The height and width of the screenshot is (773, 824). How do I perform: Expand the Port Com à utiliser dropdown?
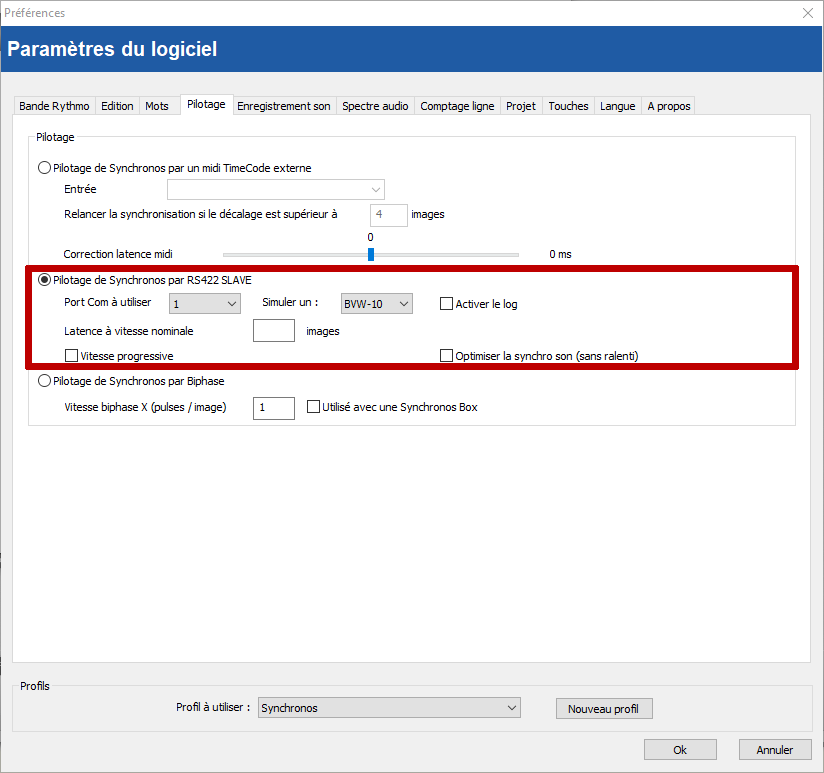click(x=205, y=303)
